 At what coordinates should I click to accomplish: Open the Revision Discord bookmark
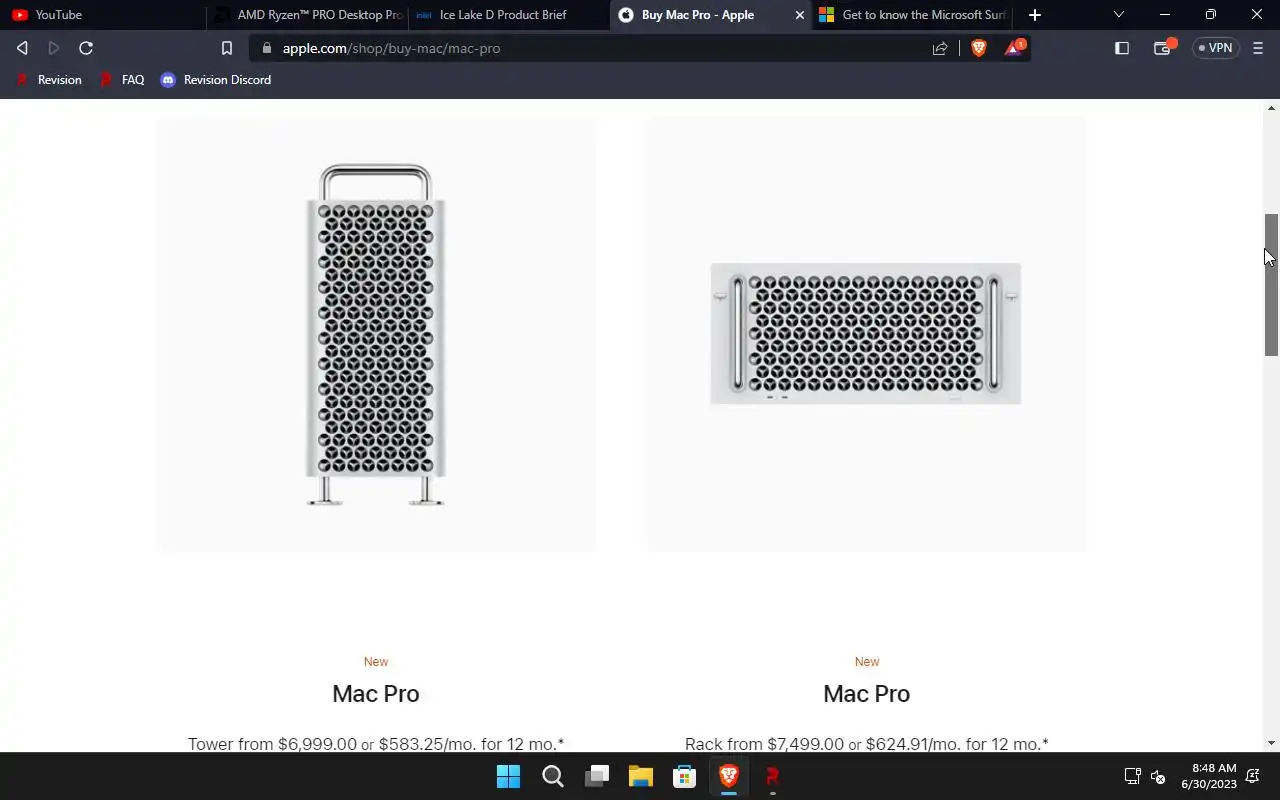point(216,80)
